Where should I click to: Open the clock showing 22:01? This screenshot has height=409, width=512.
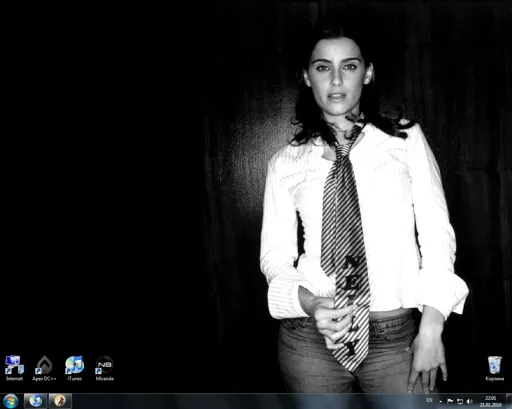491,401
